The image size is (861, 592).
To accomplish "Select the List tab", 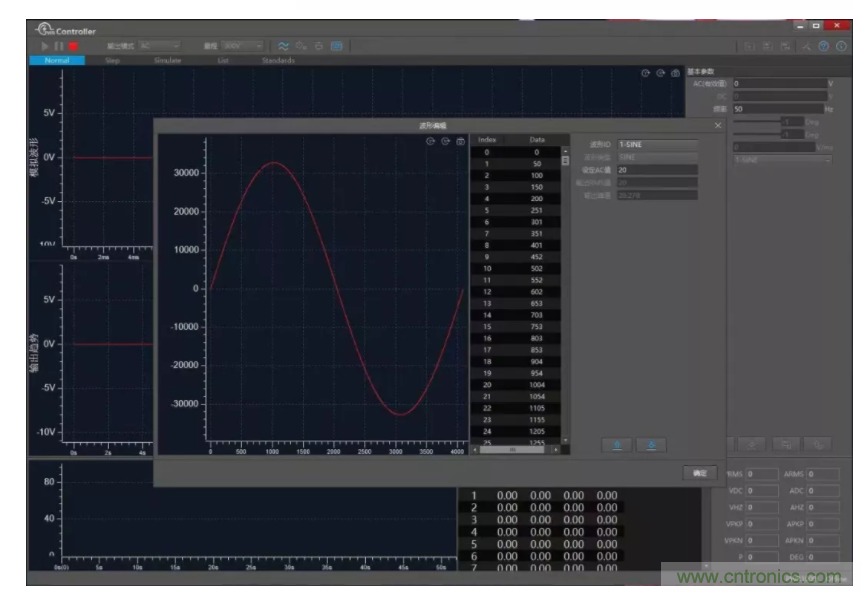I will tap(222, 61).
